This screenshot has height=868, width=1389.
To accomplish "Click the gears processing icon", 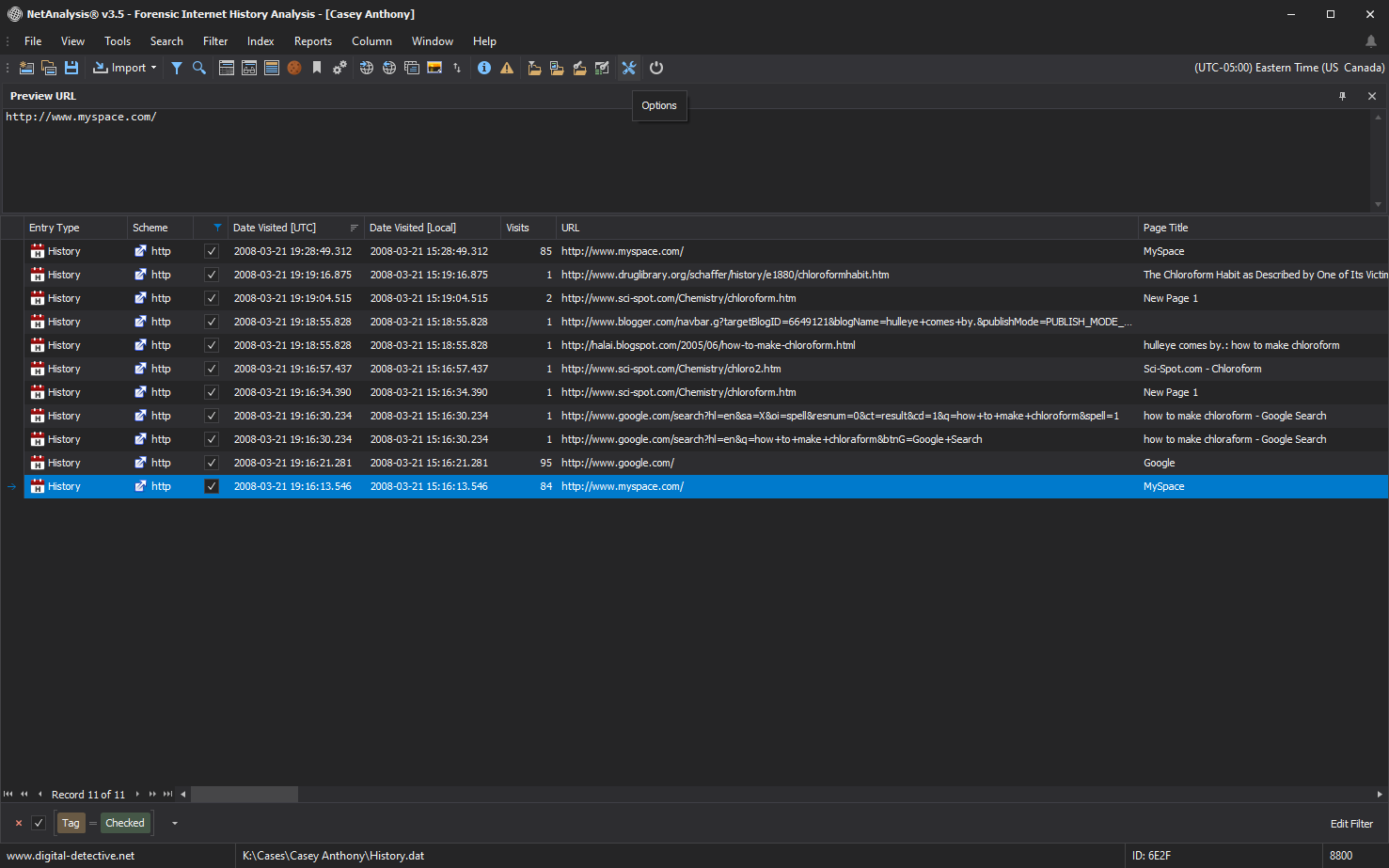I will [339, 68].
